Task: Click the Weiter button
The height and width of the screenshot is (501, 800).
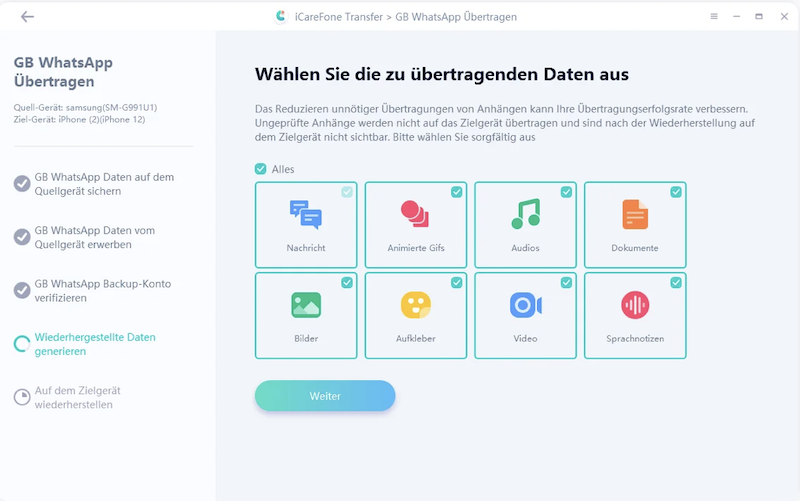Action: 325,396
